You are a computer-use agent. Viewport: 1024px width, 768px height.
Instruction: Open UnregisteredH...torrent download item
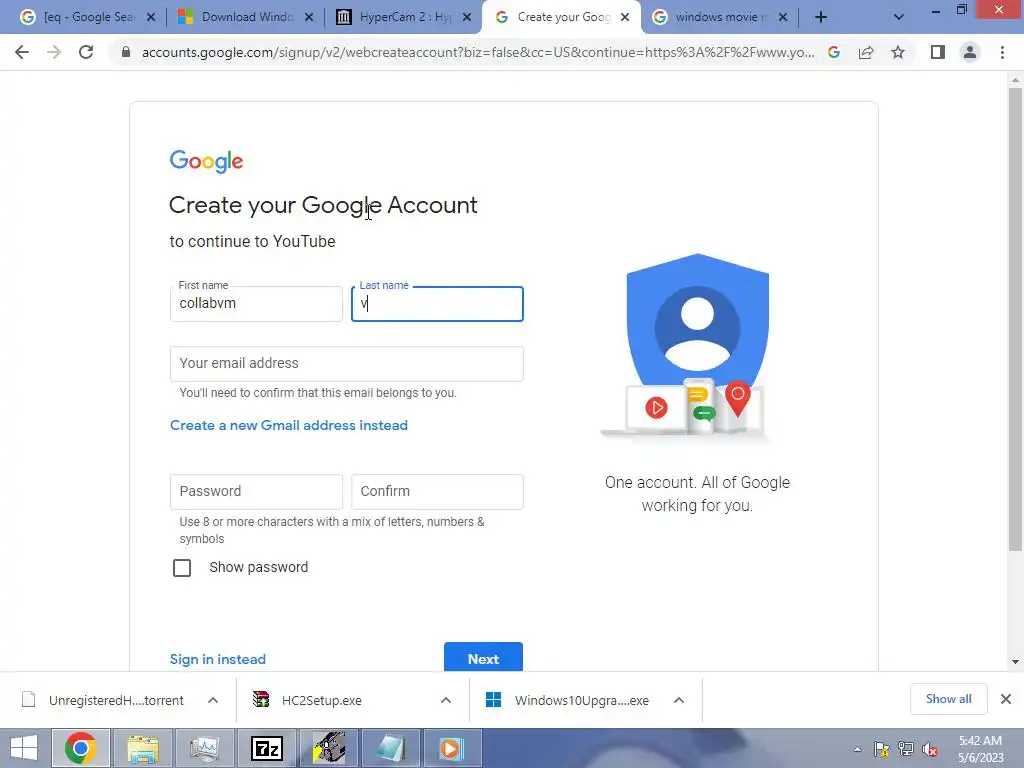[x=104, y=700]
